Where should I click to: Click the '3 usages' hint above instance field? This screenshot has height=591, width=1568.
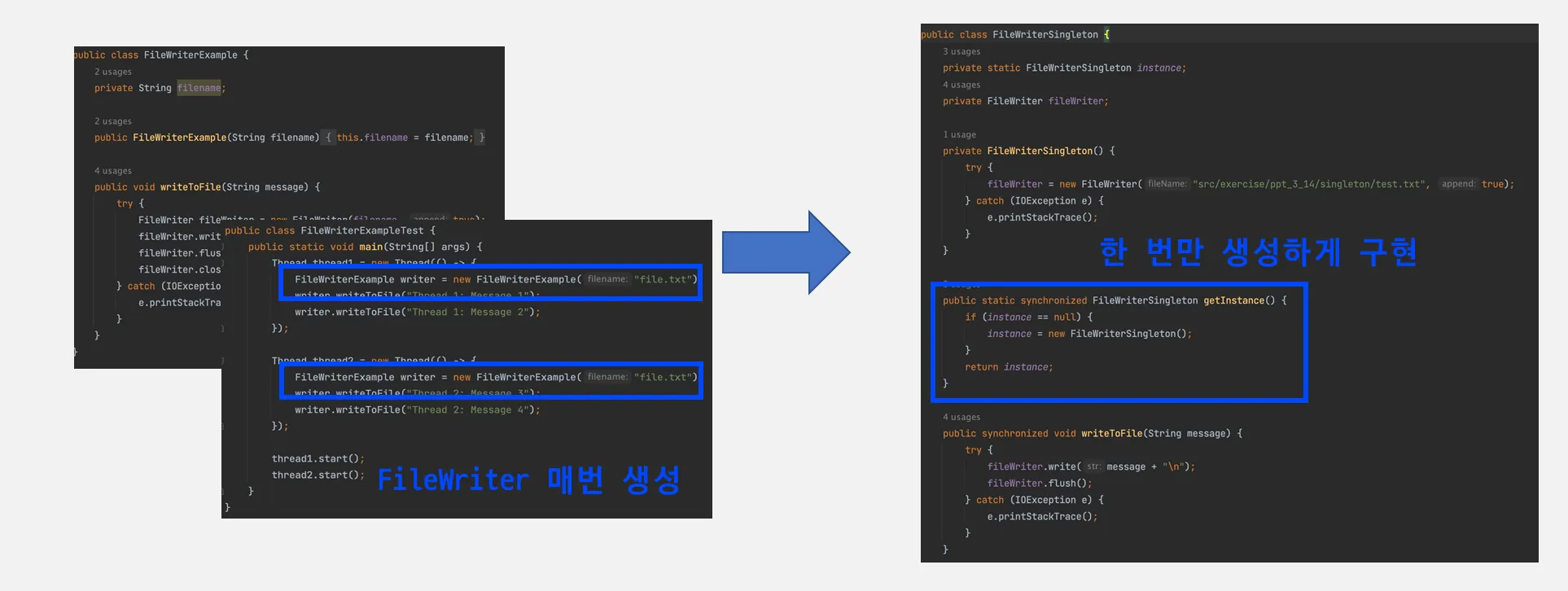tap(961, 51)
